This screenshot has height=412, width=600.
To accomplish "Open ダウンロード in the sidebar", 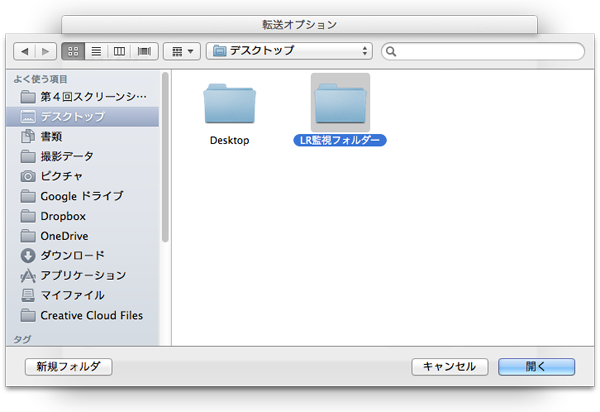I will 71,255.
